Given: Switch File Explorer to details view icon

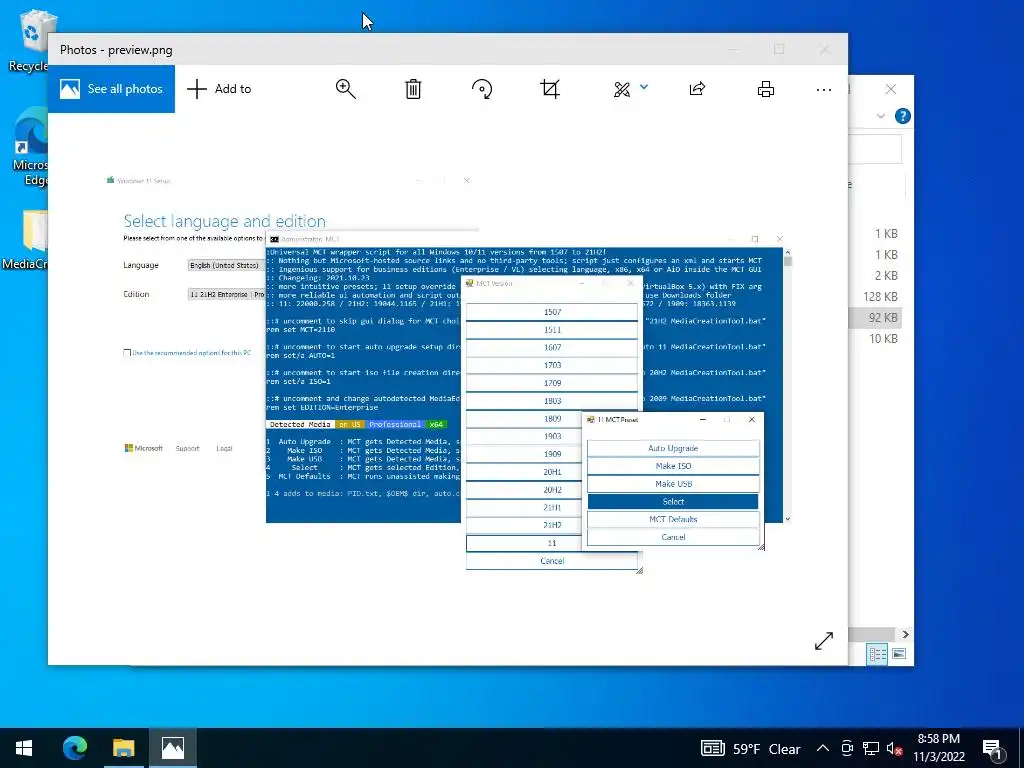Looking at the screenshot, I should coord(877,654).
